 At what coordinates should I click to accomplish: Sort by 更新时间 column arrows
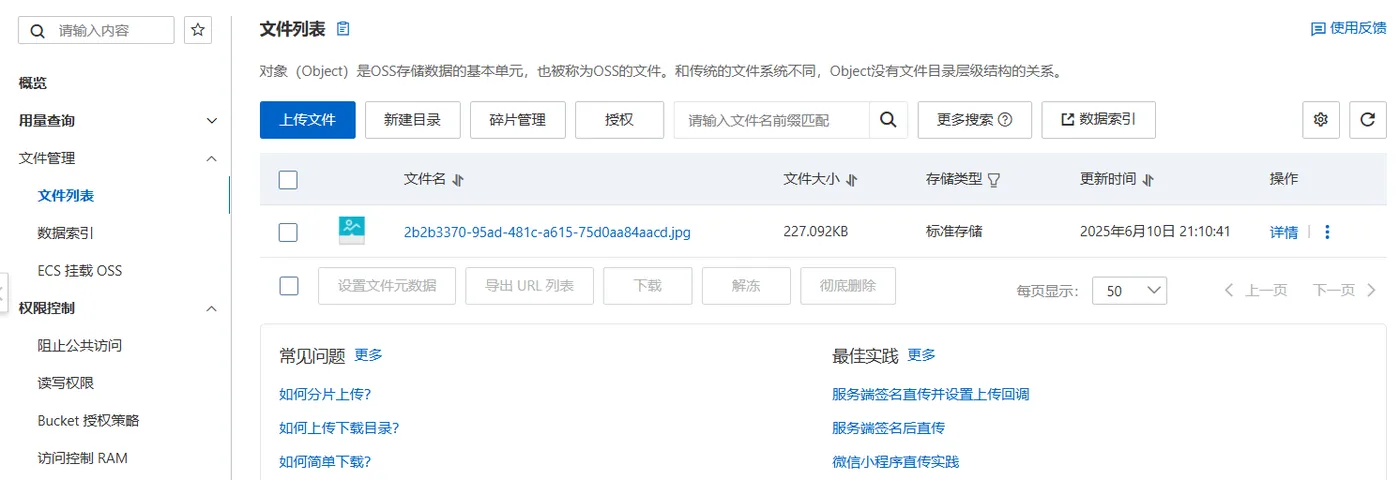coord(1148,180)
